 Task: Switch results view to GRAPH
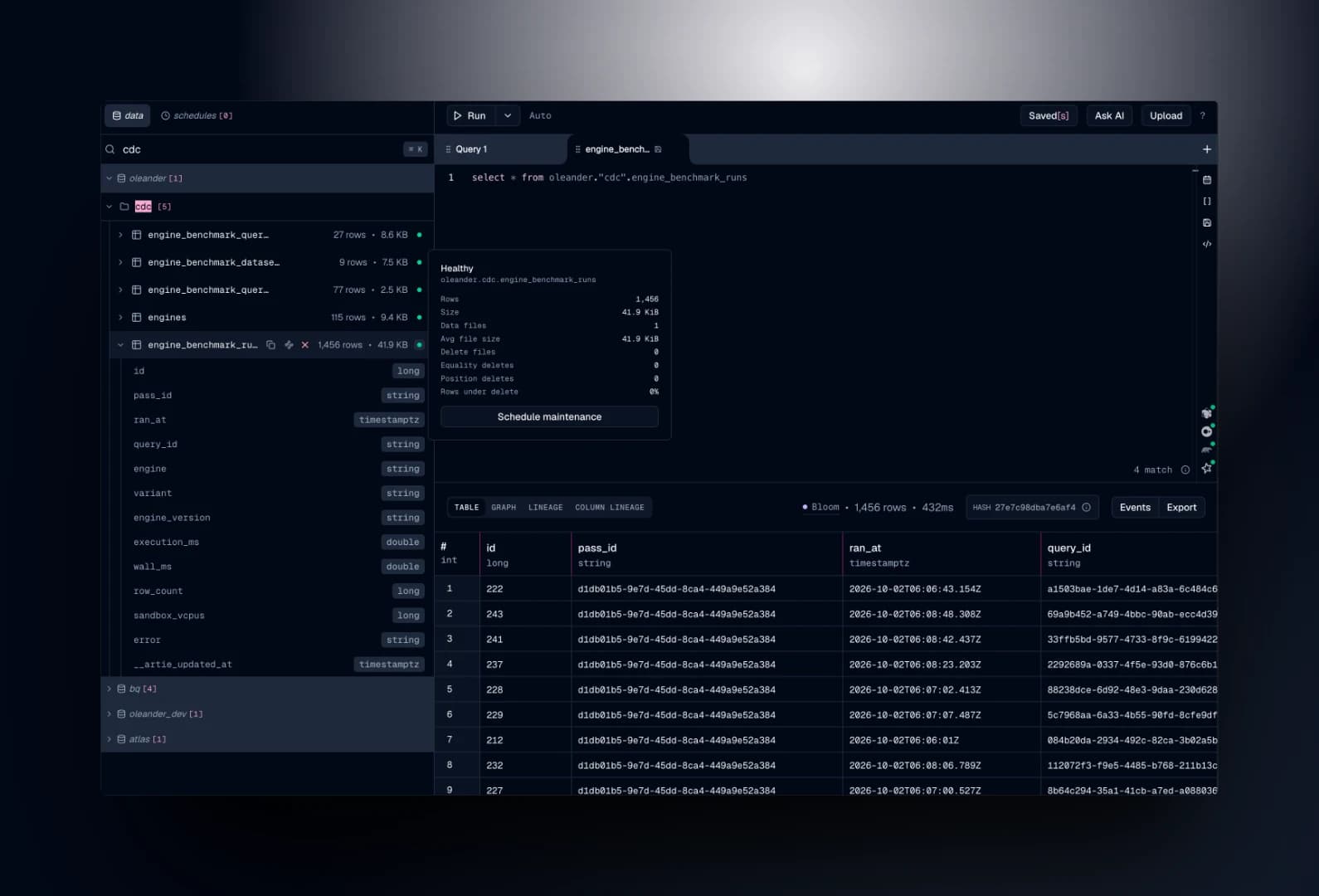[x=504, y=508]
